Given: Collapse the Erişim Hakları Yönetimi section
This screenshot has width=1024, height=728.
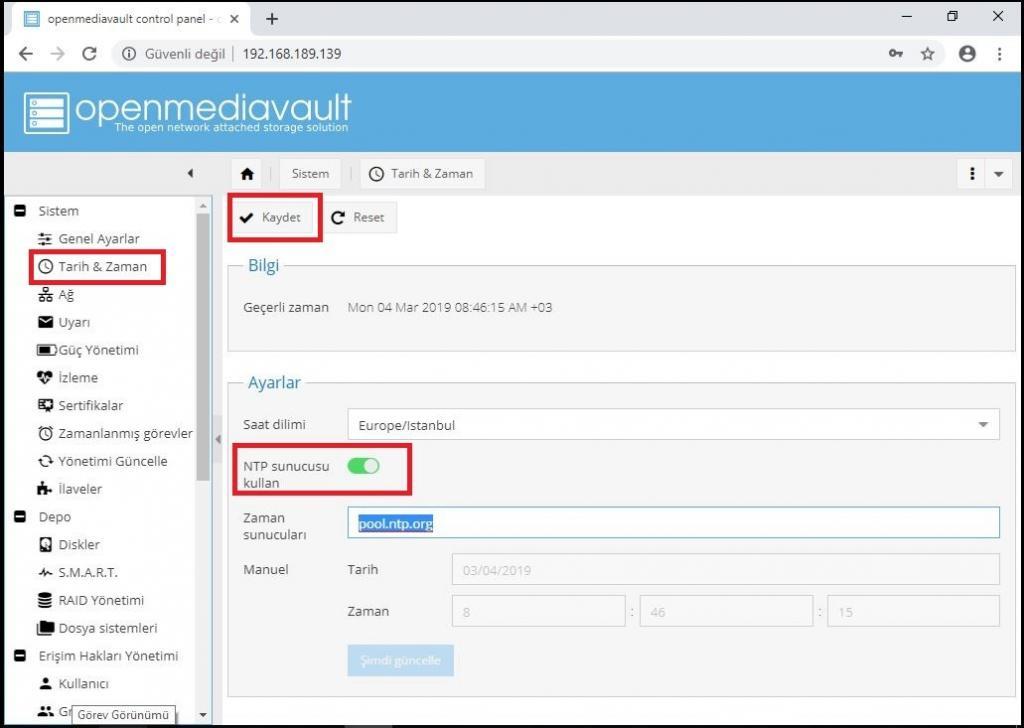Looking at the screenshot, I should [x=20, y=656].
